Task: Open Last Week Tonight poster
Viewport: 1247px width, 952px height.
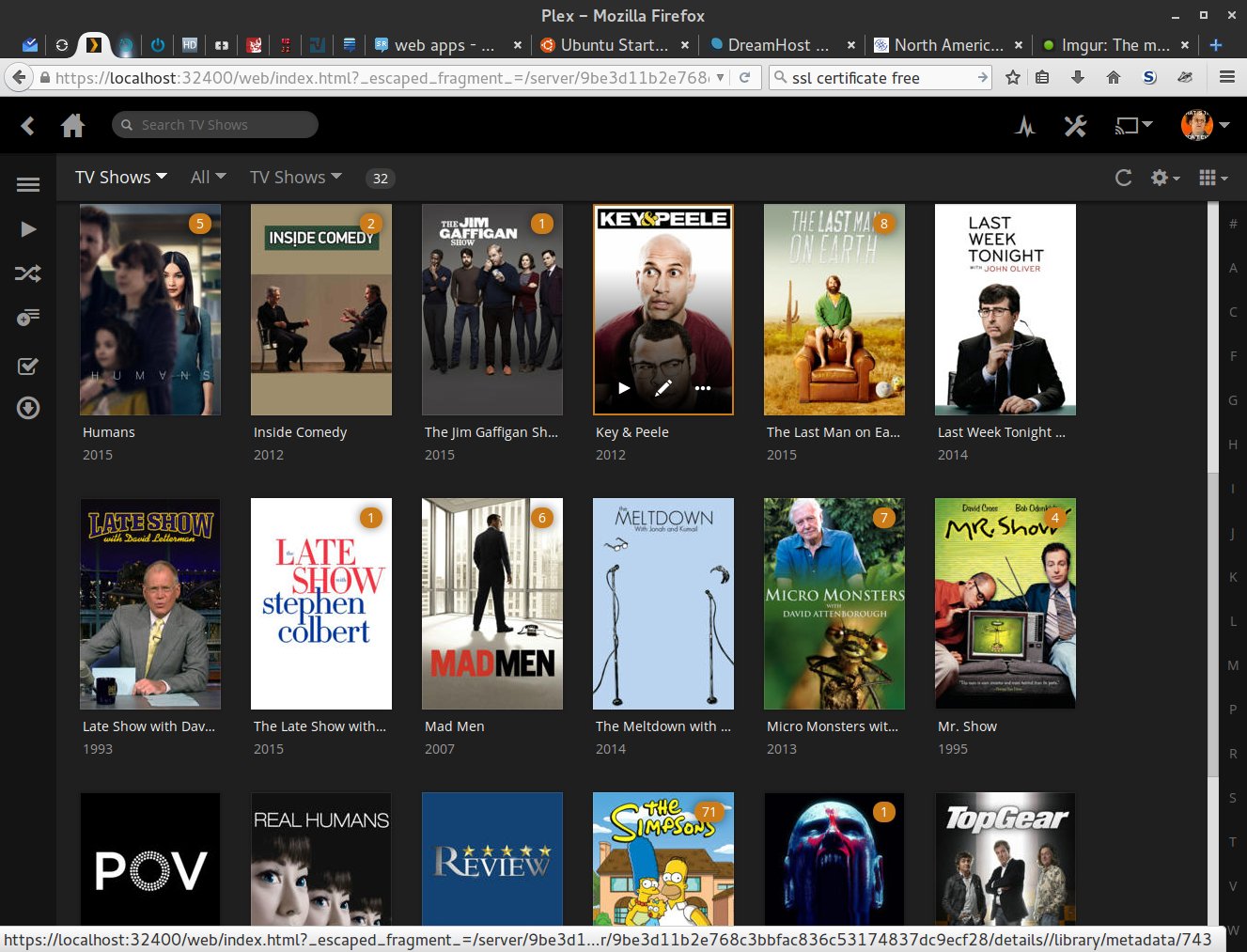Action: click(x=1005, y=309)
